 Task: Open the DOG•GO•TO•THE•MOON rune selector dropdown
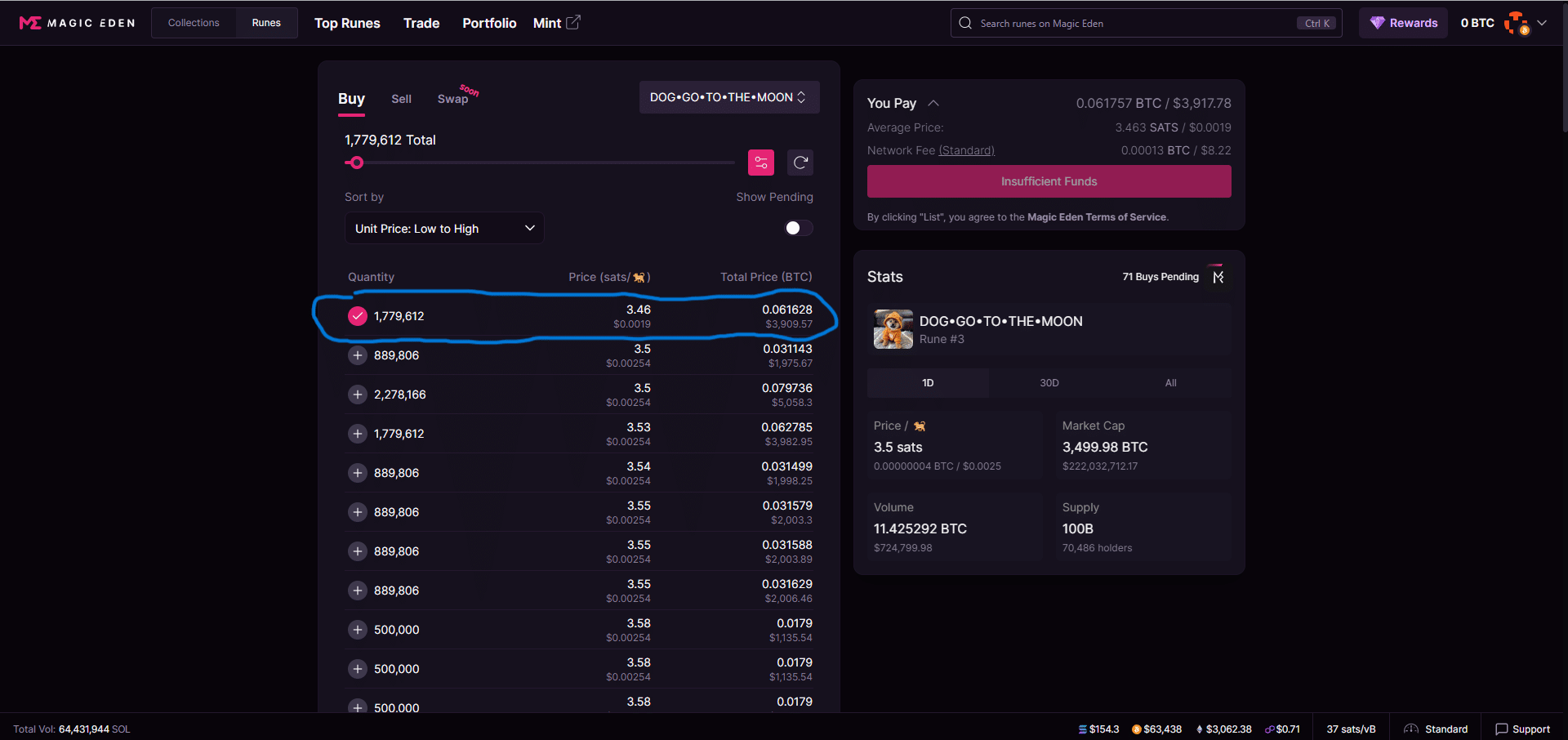coord(728,97)
